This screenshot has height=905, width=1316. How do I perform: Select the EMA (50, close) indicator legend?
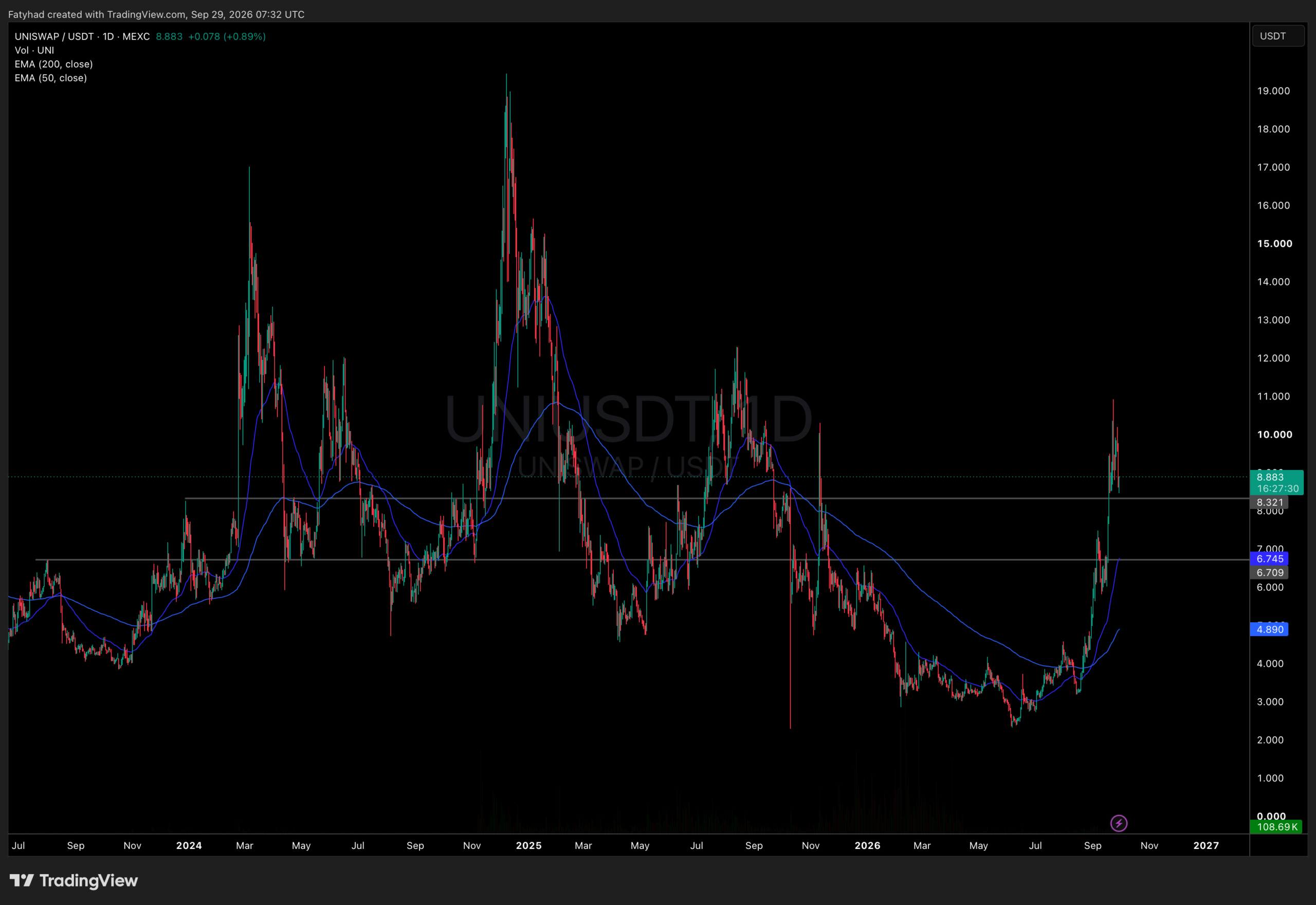click(x=51, y=78)
